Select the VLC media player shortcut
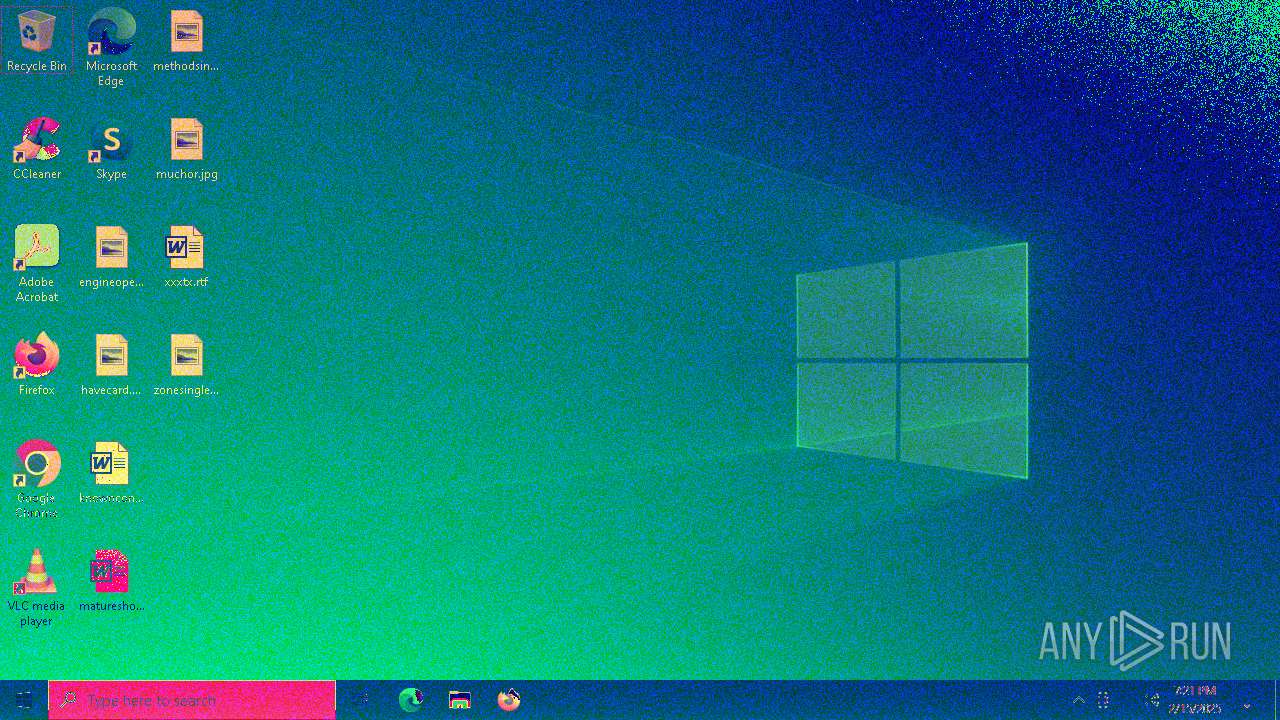 pos(37,587)
